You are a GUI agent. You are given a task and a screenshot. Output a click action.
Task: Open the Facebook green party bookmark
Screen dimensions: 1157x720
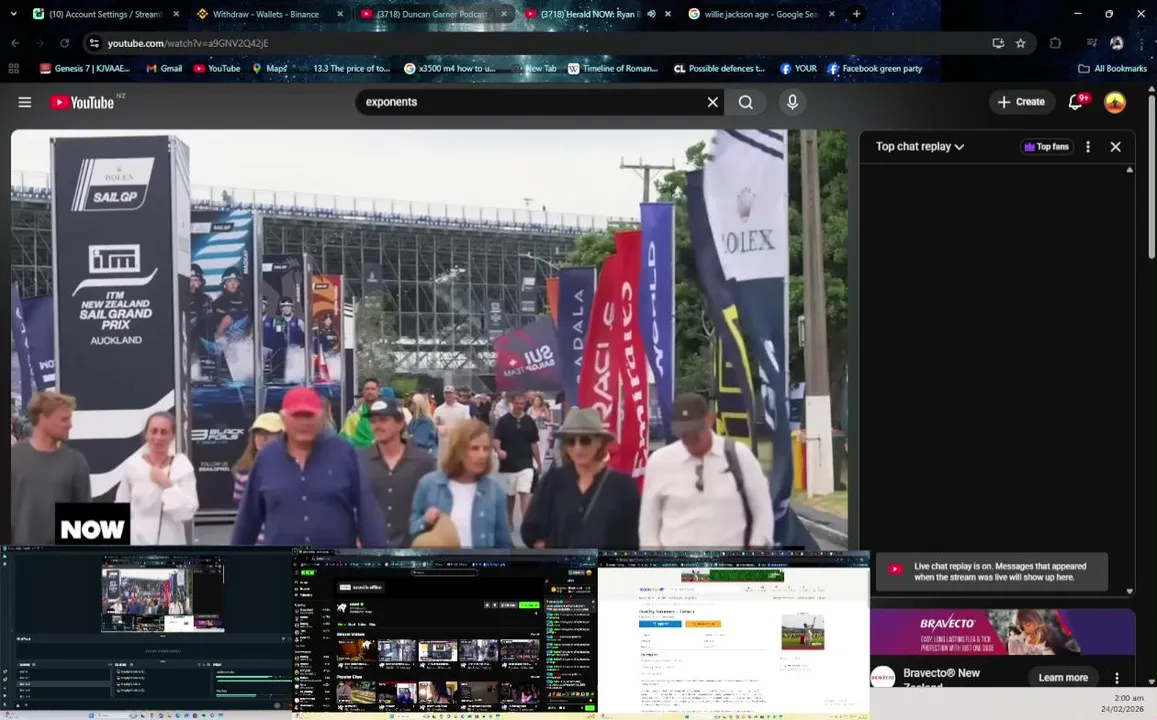pyautogui.click(x=875, y=69)
